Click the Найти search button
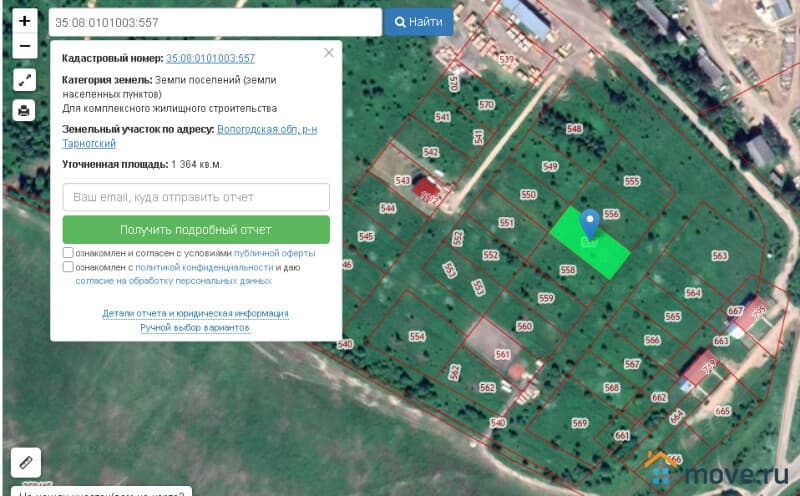This screenshot has width=800, height=496. 418,22
